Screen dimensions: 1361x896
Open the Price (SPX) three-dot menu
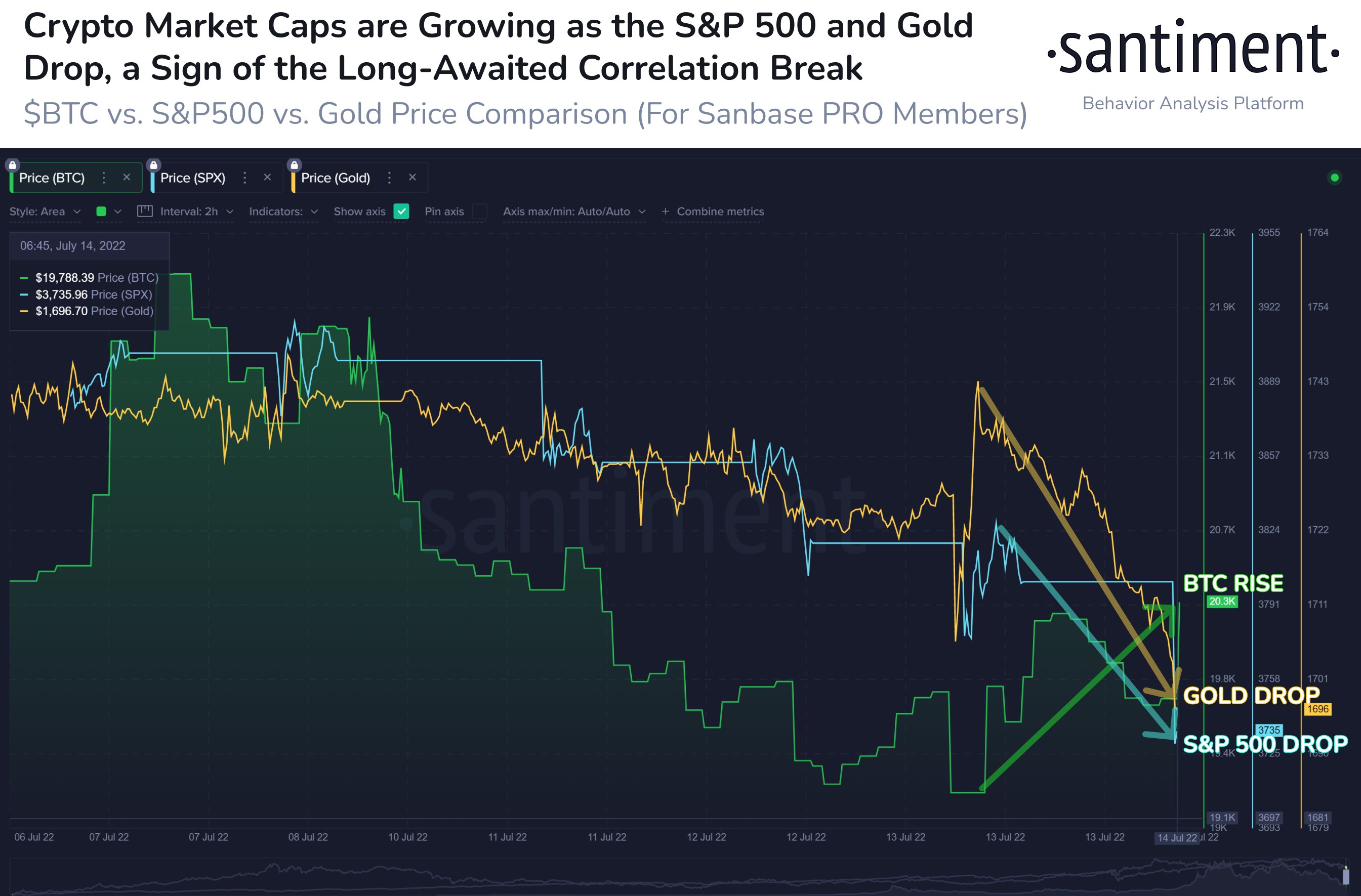point(245,178)
